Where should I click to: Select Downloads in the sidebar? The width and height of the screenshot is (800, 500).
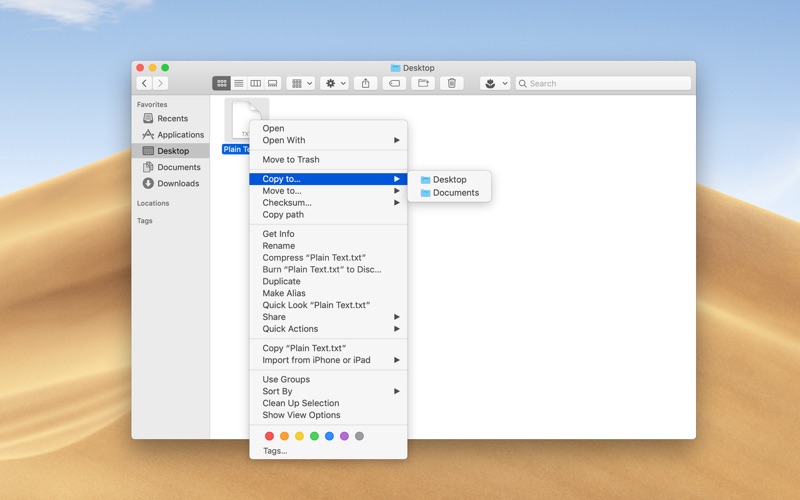point(170,184)
